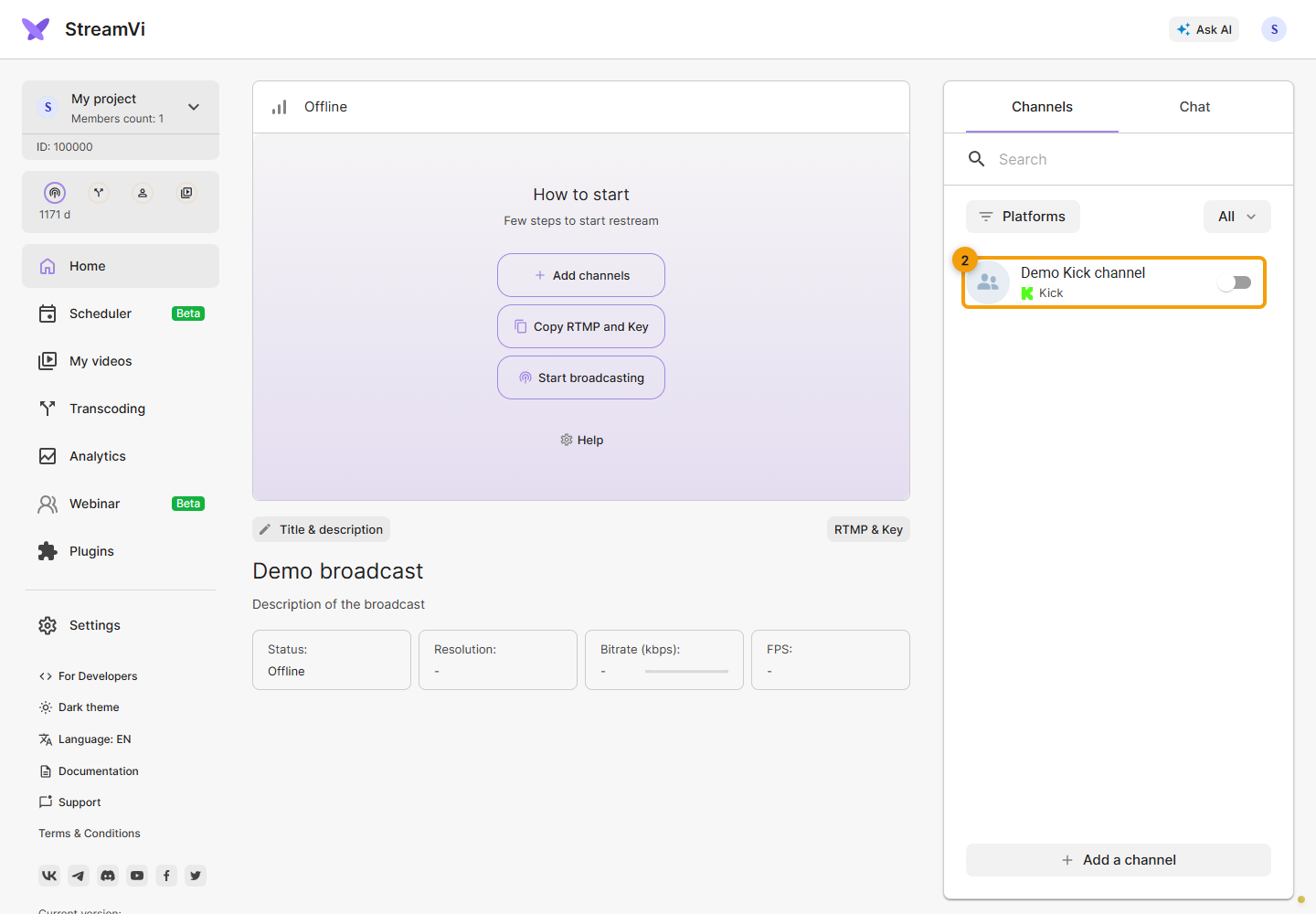Open the Twitter social link icon
This screenshot has height=914, width=1316.
click(196, 876)
